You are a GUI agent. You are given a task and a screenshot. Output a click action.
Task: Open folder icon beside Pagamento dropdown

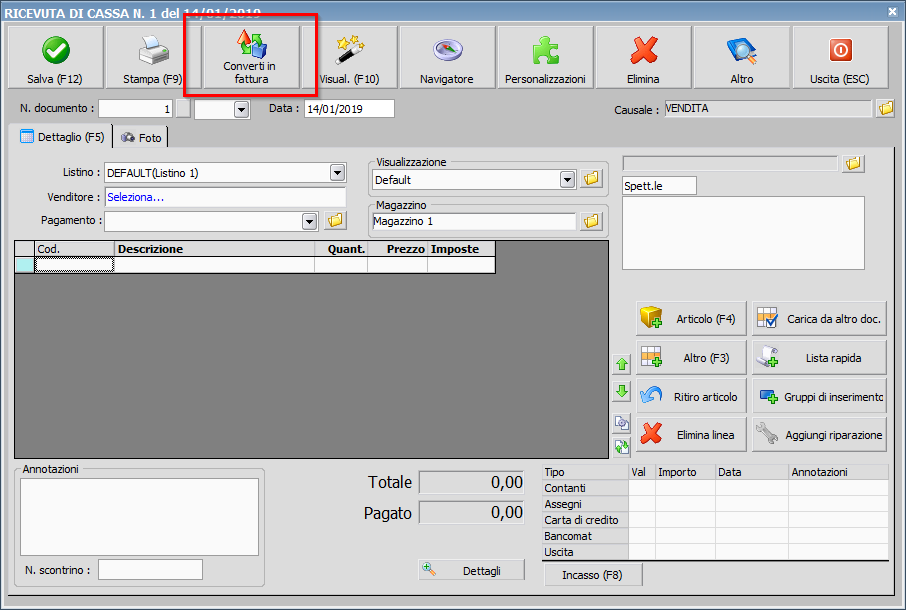pyautogui.click(x=335, y=221)
